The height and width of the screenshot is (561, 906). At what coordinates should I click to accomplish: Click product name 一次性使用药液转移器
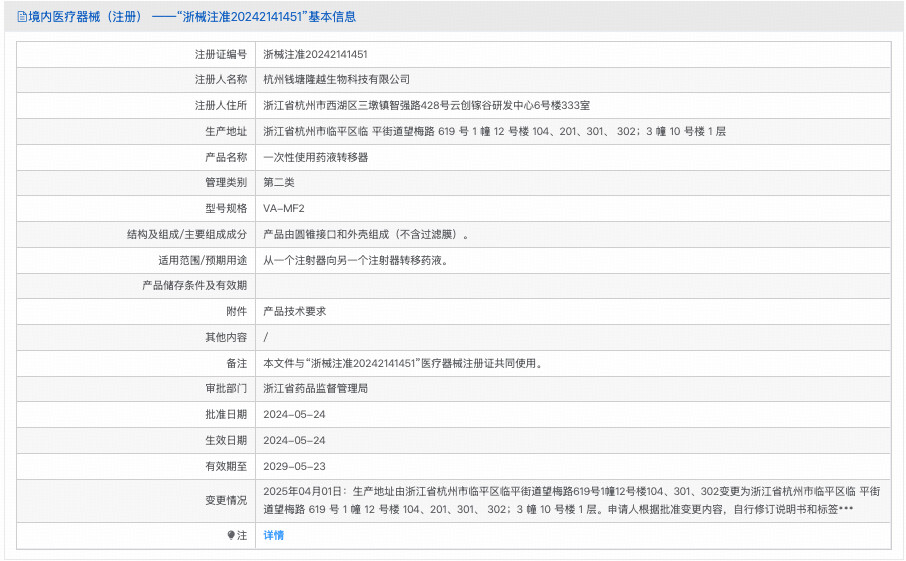pos(315,157)
